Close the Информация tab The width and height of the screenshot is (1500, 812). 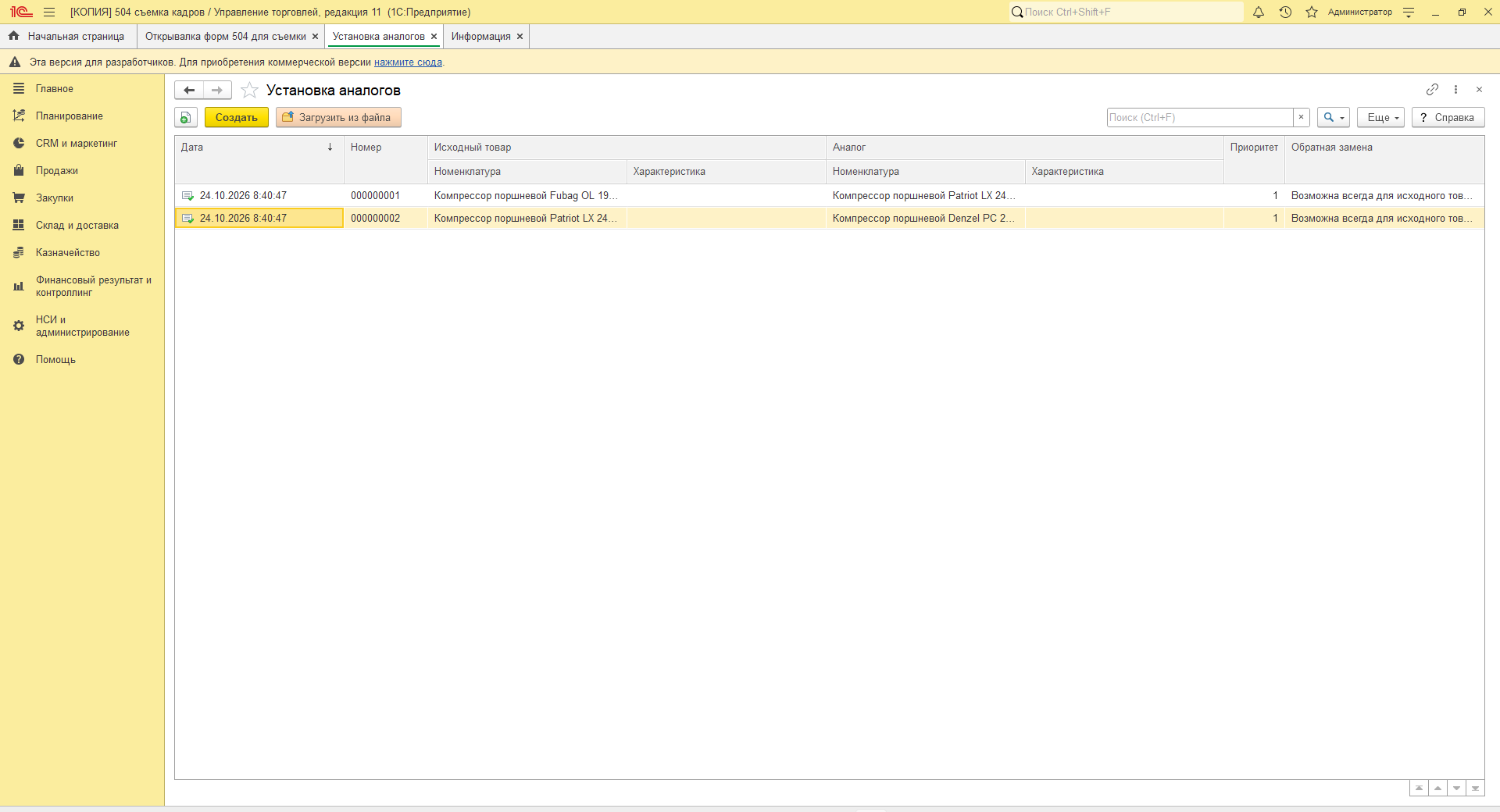[520, 37]
